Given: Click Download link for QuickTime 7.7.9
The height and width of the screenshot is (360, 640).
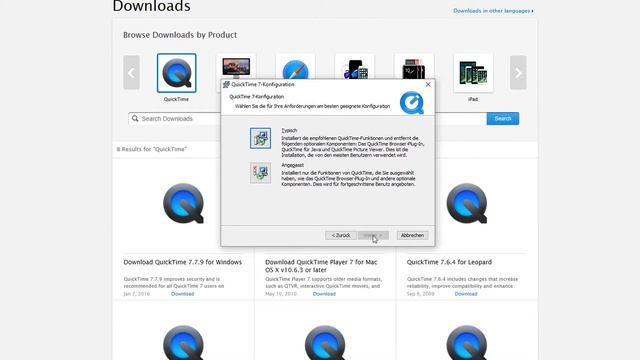Looking at the screenshot, I should coord(182,294).
